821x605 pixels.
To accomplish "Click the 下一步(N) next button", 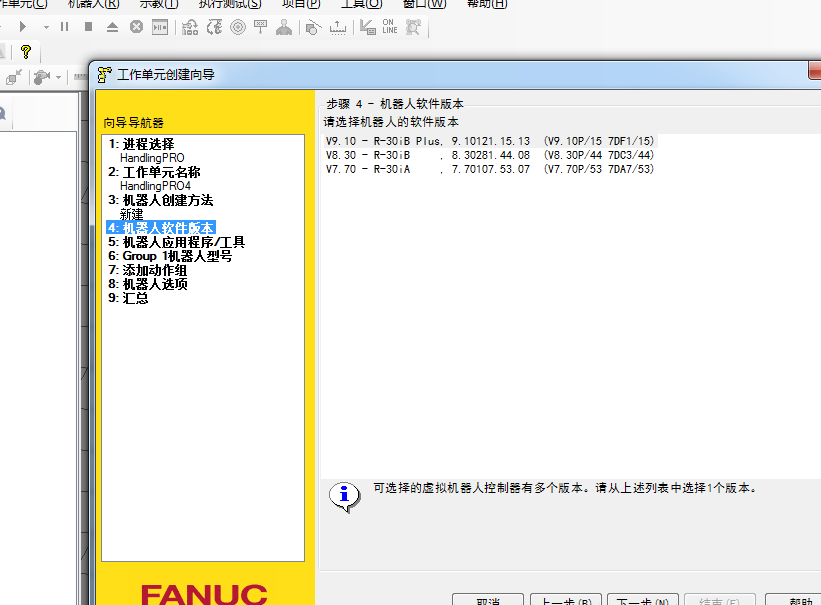I will [x=643, y=600].
